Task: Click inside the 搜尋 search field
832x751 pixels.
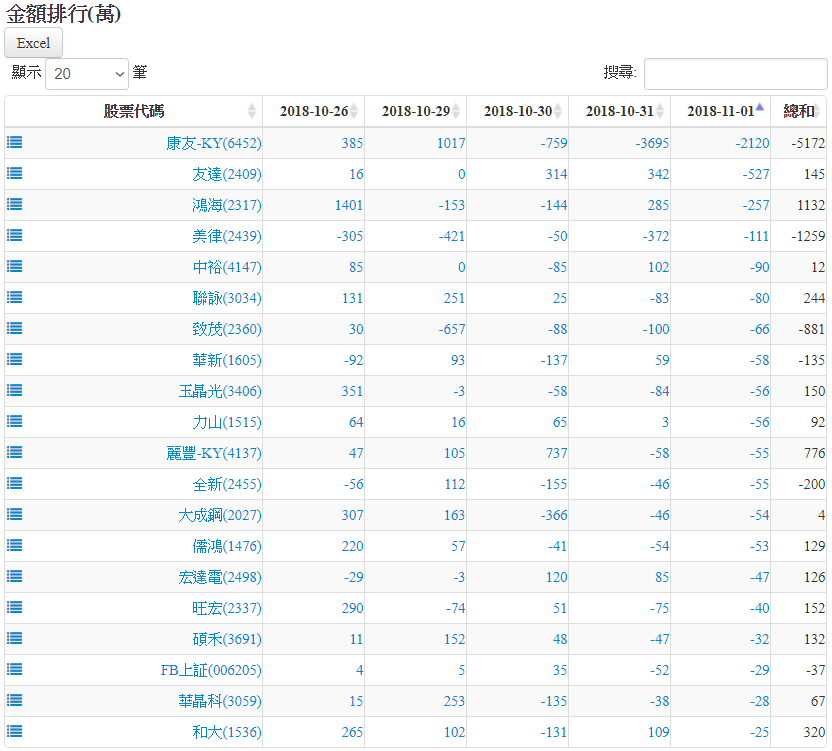Action: click(735, 74)
